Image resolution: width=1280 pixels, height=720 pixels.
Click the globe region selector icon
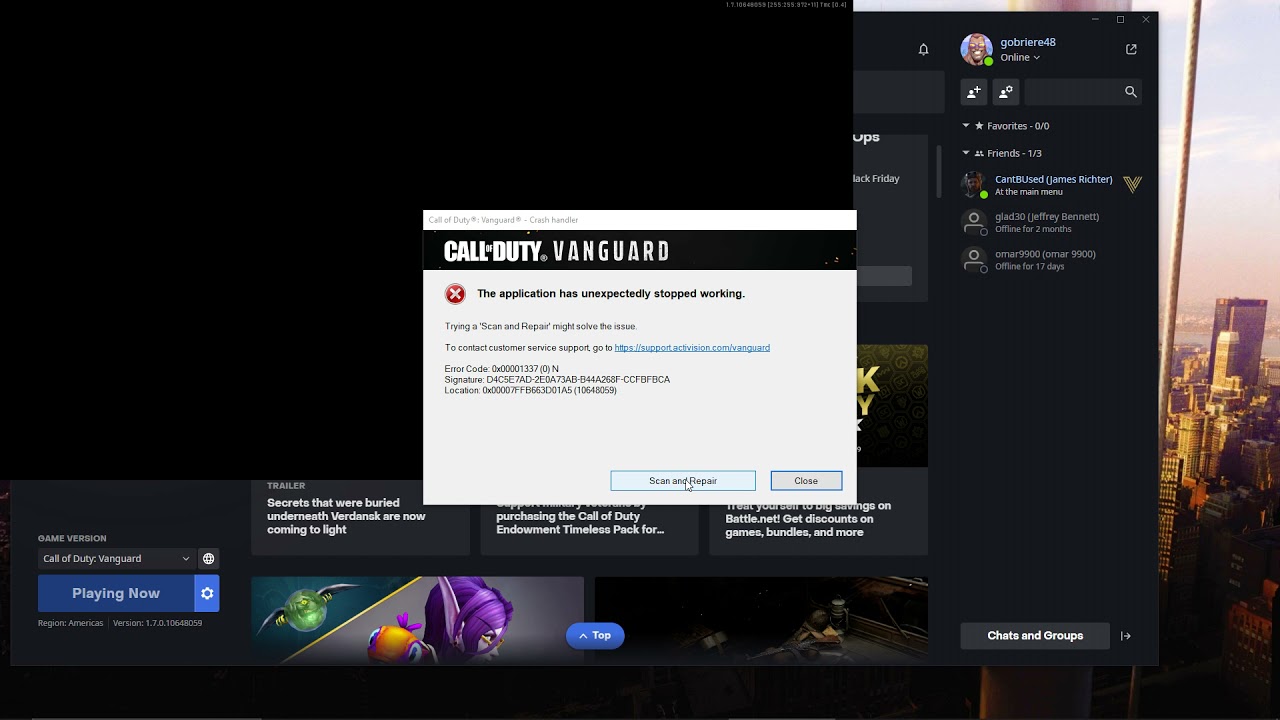(x=208, y=559)
